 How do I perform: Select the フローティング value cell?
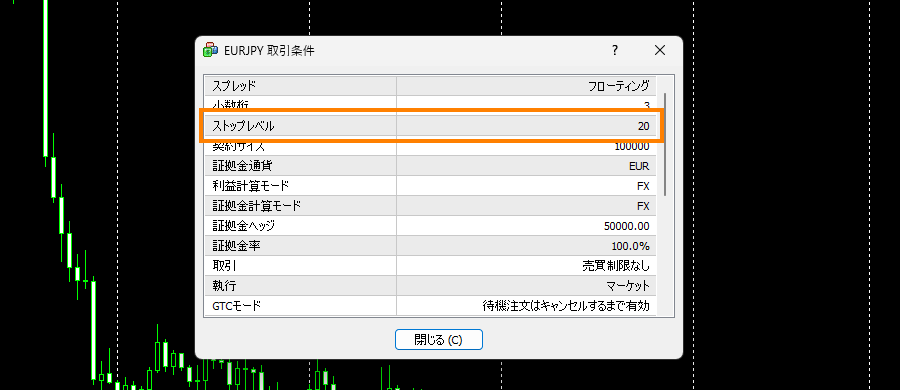pyautogui.click(x=619, y=86)
